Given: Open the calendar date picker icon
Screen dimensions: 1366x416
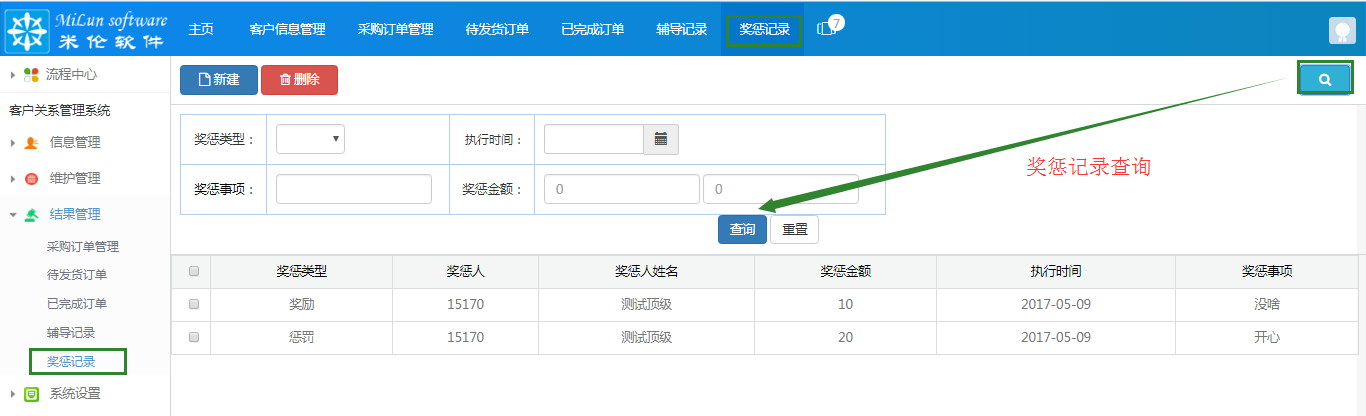Looking at the screenshot, I should [660, 139].
